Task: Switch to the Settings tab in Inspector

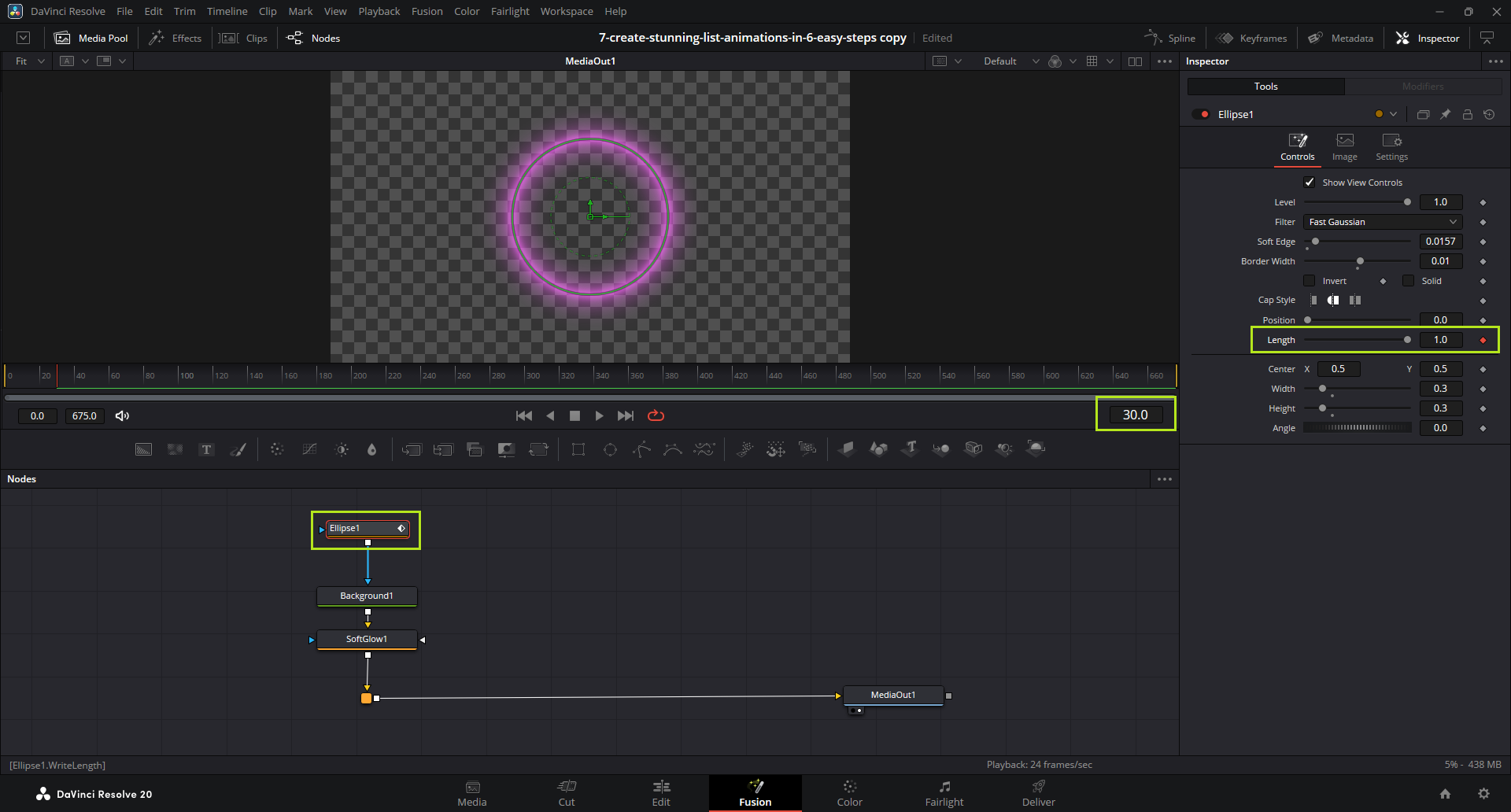Action: tap(1391, 146)
